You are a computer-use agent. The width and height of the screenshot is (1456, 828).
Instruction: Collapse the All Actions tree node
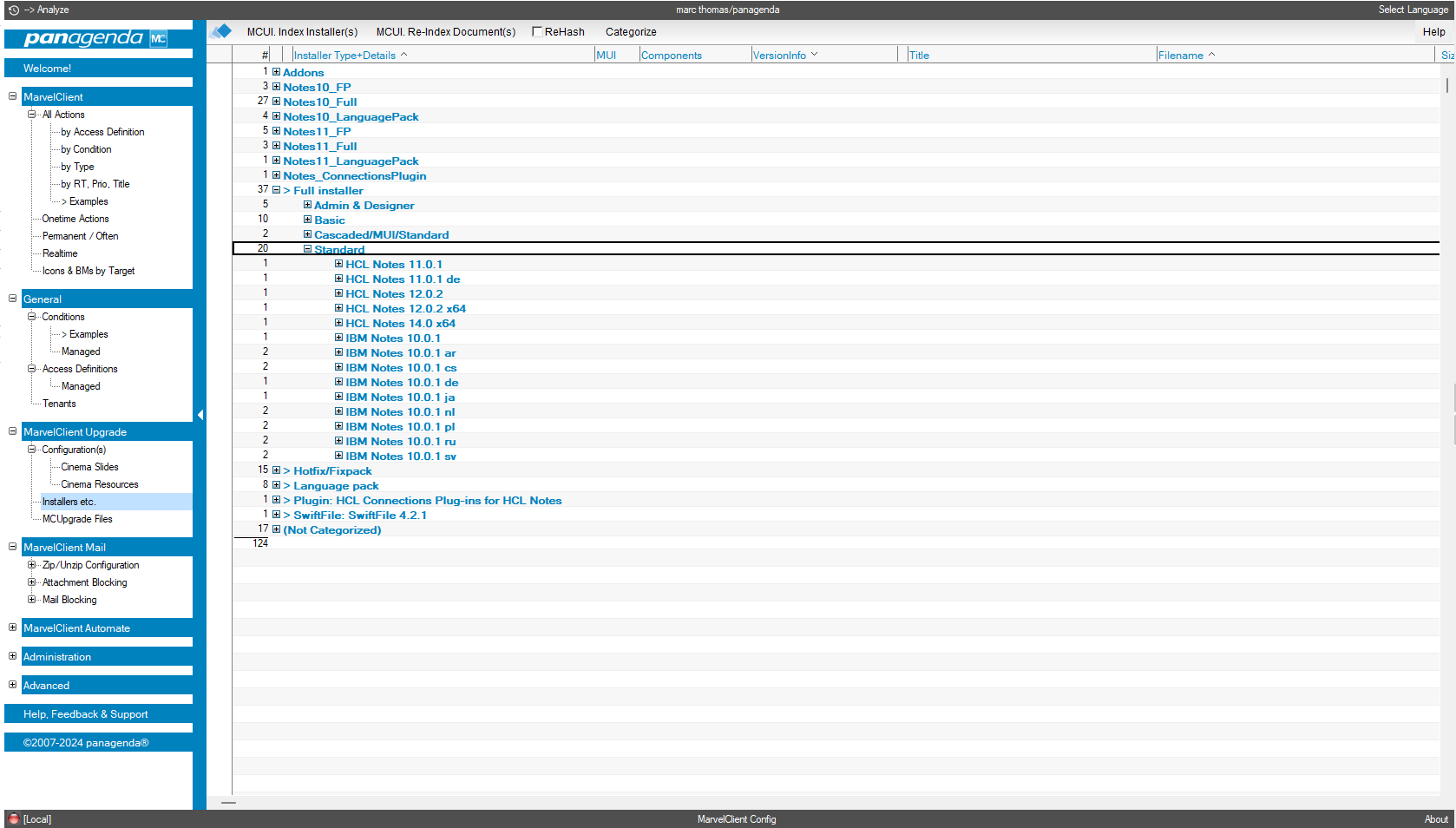click(31, 115)
